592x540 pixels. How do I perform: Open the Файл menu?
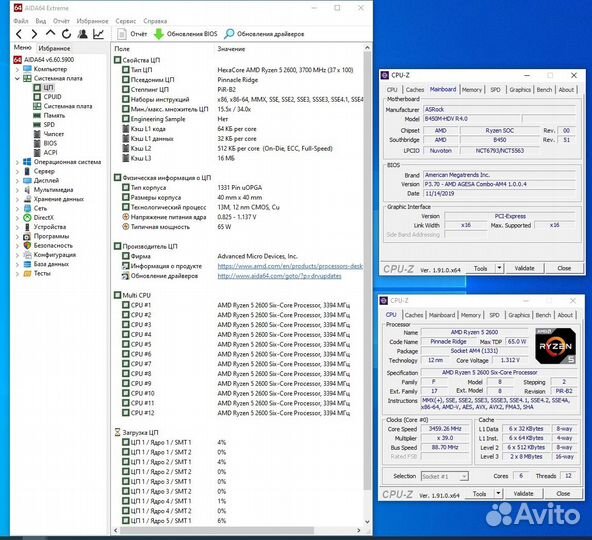[x=21, y=21]
